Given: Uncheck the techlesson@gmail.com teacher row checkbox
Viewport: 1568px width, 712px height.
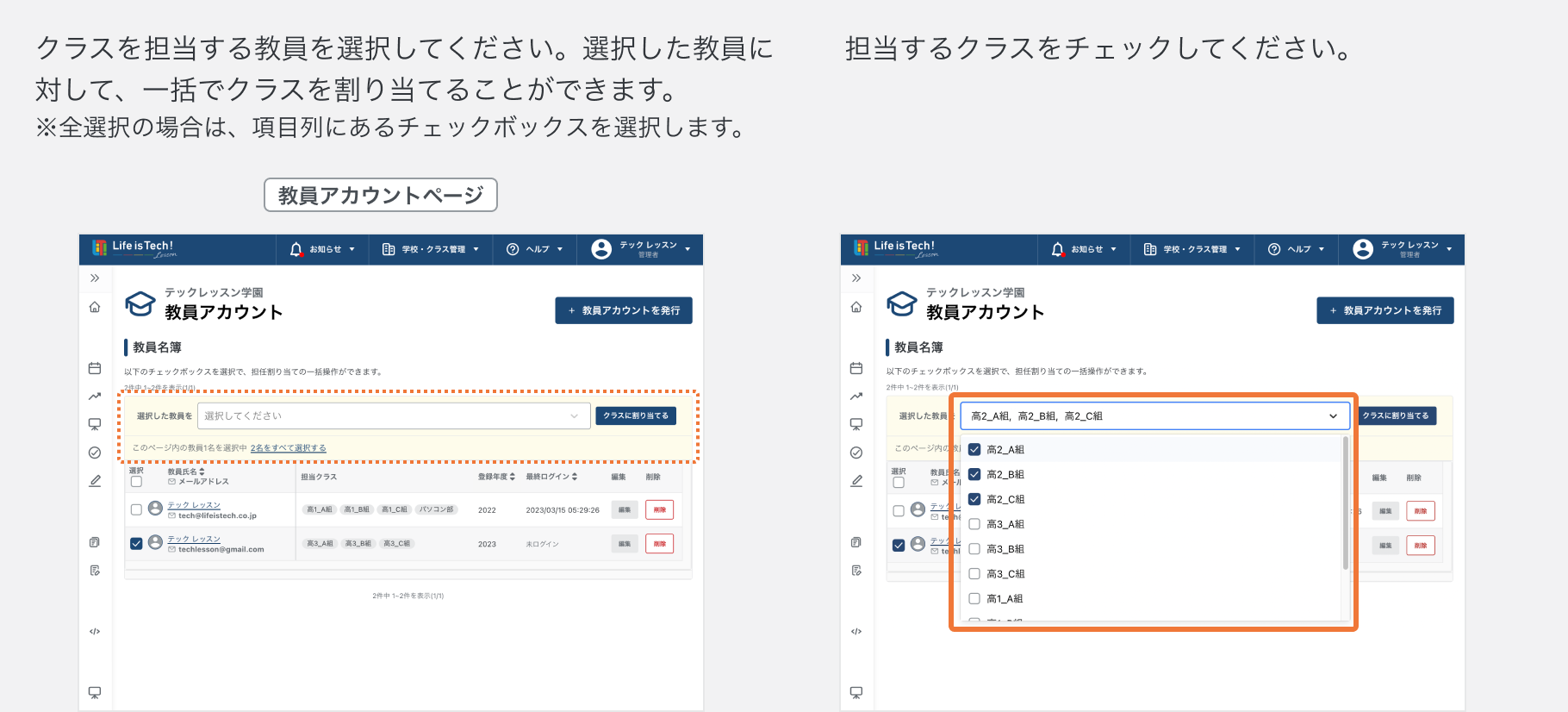Looking at the screenshot, I should click(x=136, y=543).
